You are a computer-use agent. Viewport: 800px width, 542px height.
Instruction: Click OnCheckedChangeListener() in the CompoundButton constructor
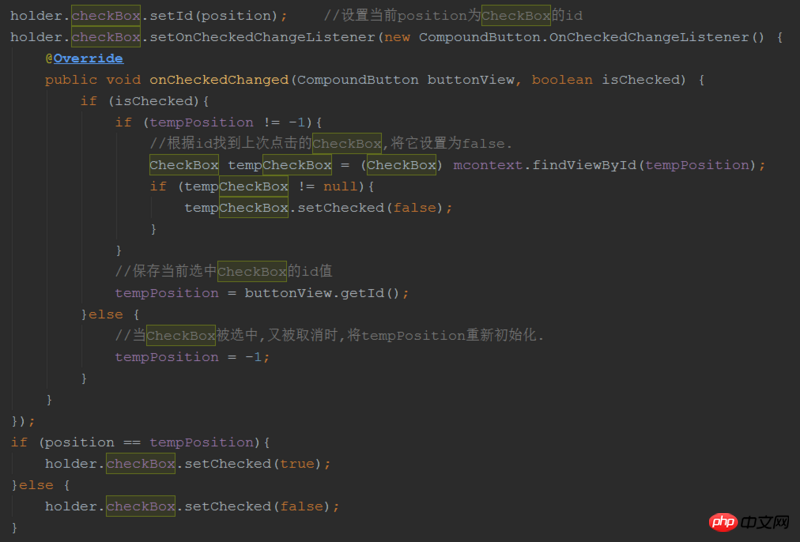657,37
